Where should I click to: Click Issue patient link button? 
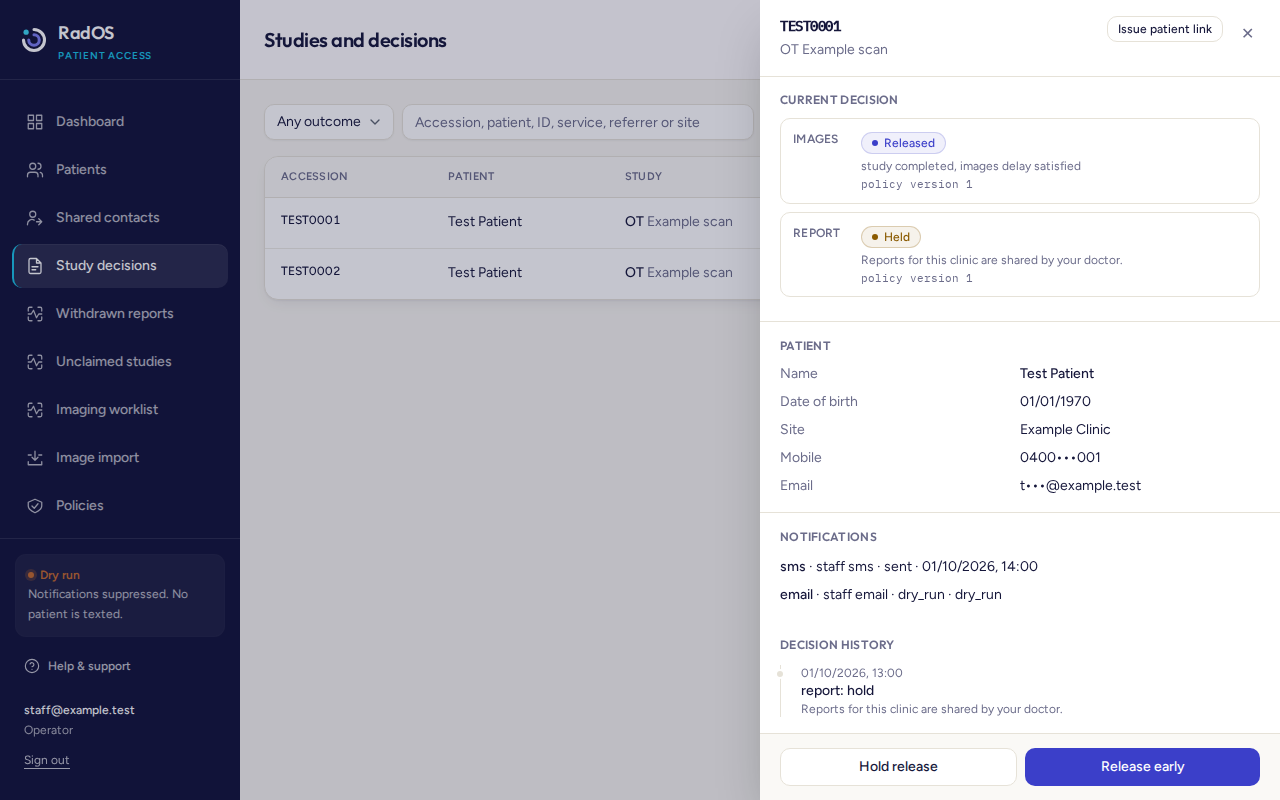point(1164,29)
